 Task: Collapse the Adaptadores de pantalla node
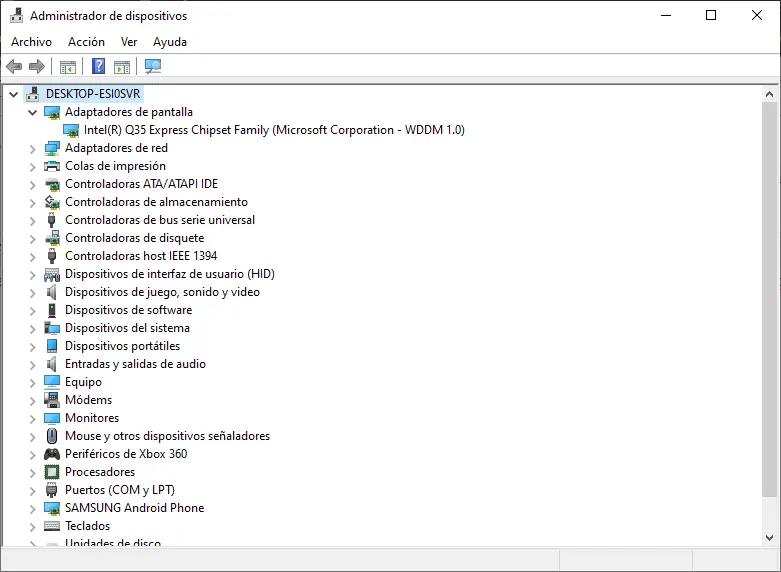pos(32,112)
